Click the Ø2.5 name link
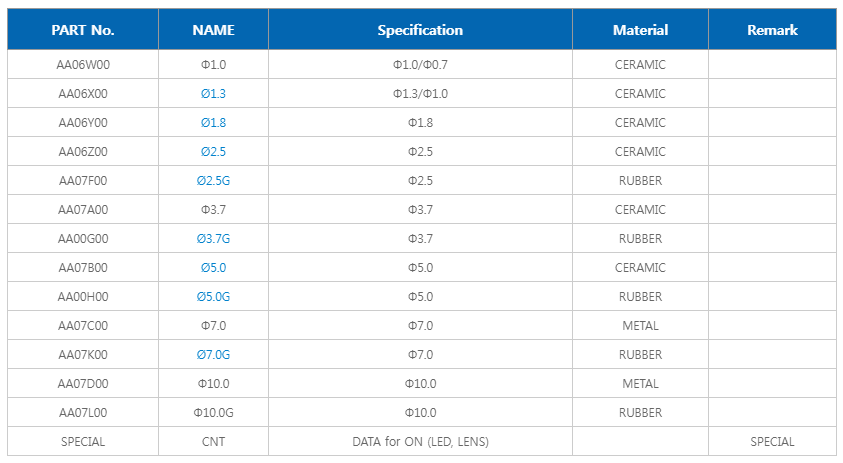The image size is (843, 463). pyautogui.click(x=213, y=152)
